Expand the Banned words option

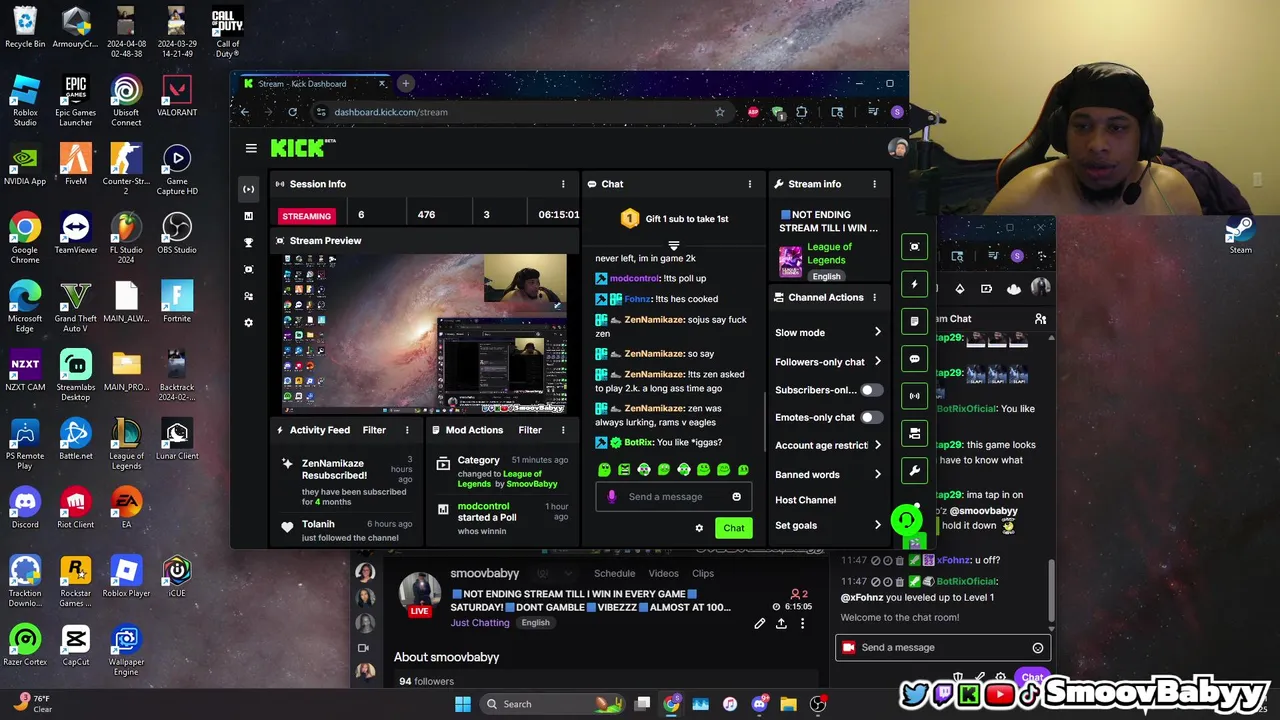click(x=829, y=475)
